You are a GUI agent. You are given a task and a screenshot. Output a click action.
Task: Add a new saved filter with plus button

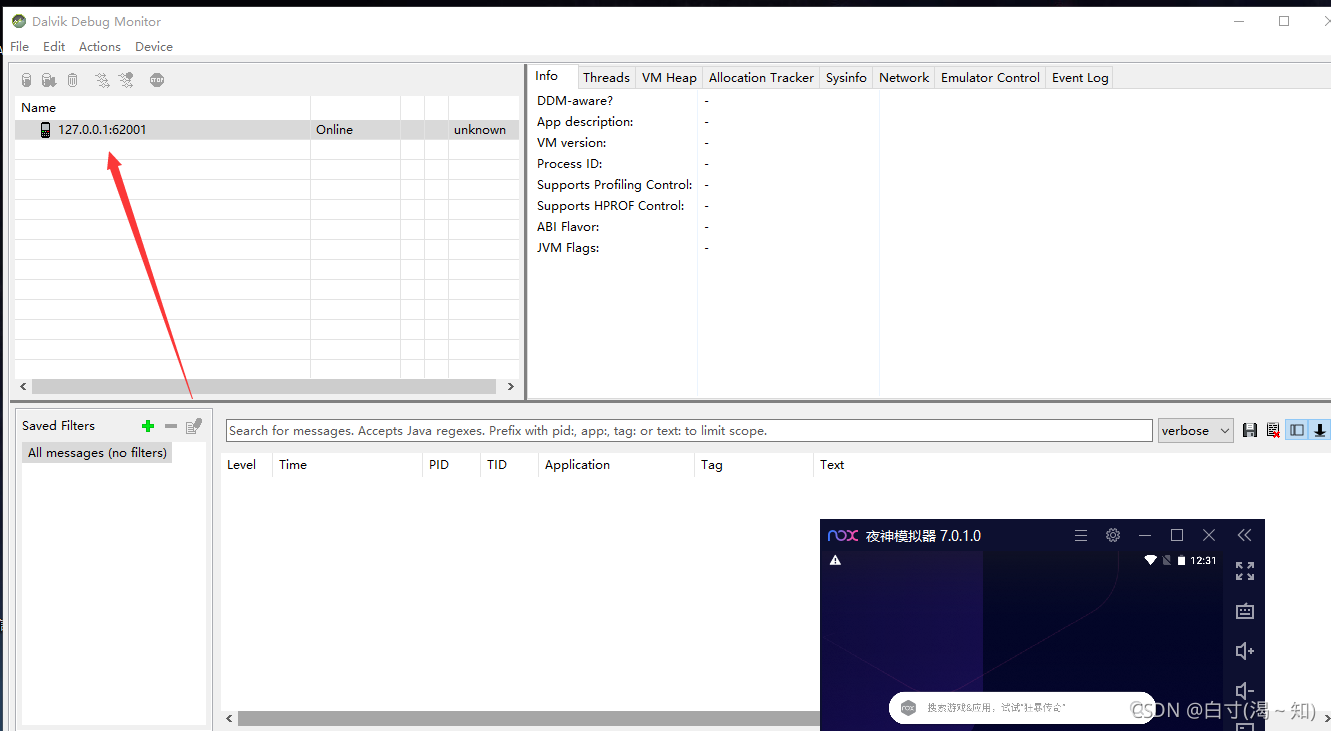147,425
